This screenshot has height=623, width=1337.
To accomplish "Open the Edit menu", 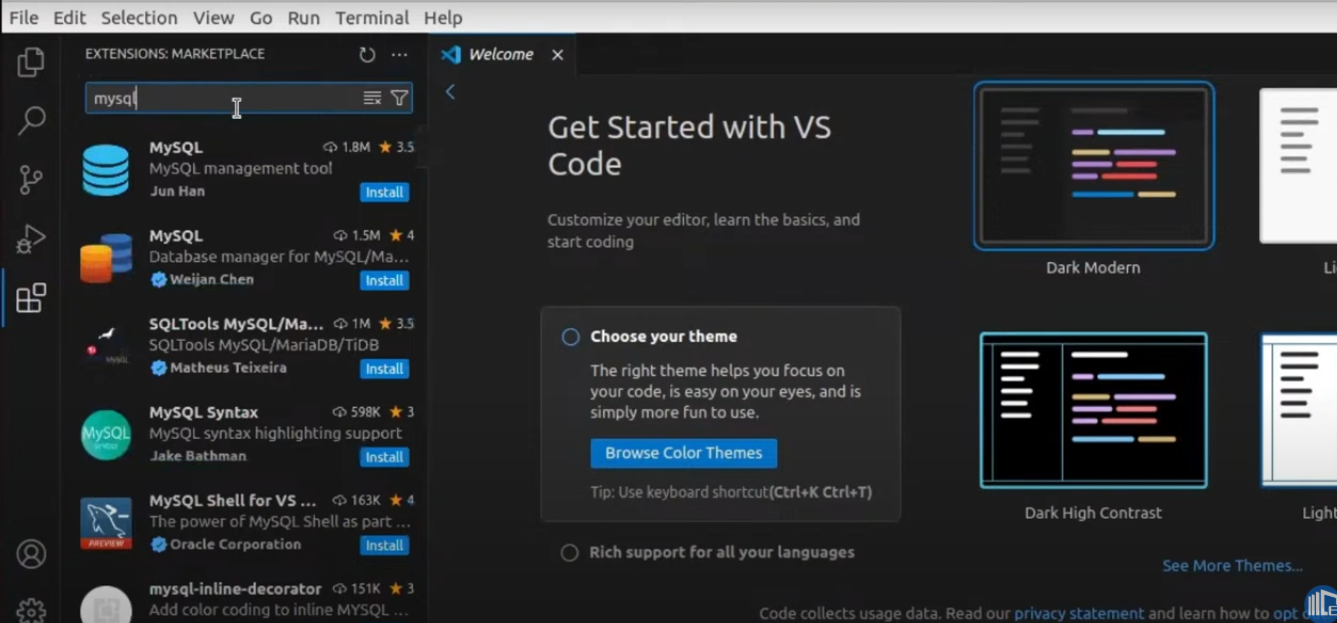I will (69, 17).
